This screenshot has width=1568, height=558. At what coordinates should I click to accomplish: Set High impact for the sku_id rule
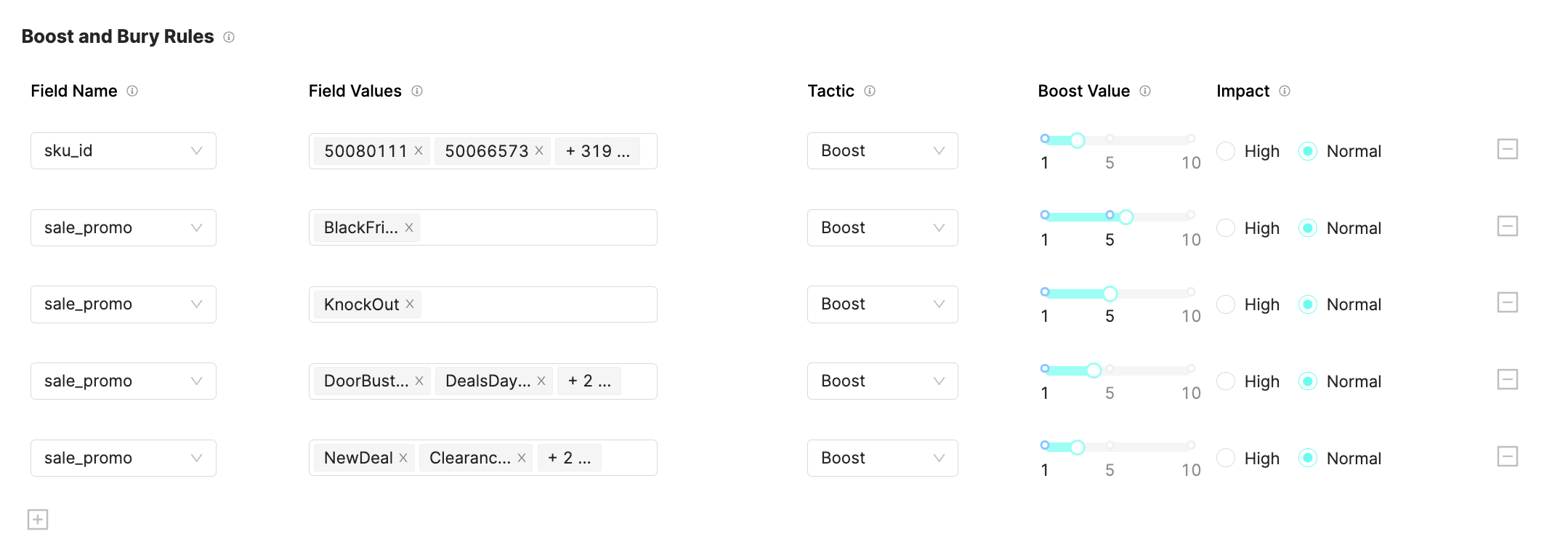[x=1226, y=151]
